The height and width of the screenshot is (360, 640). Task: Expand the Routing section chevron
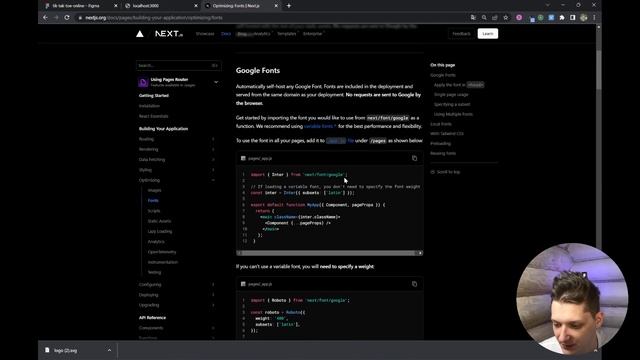213,139
